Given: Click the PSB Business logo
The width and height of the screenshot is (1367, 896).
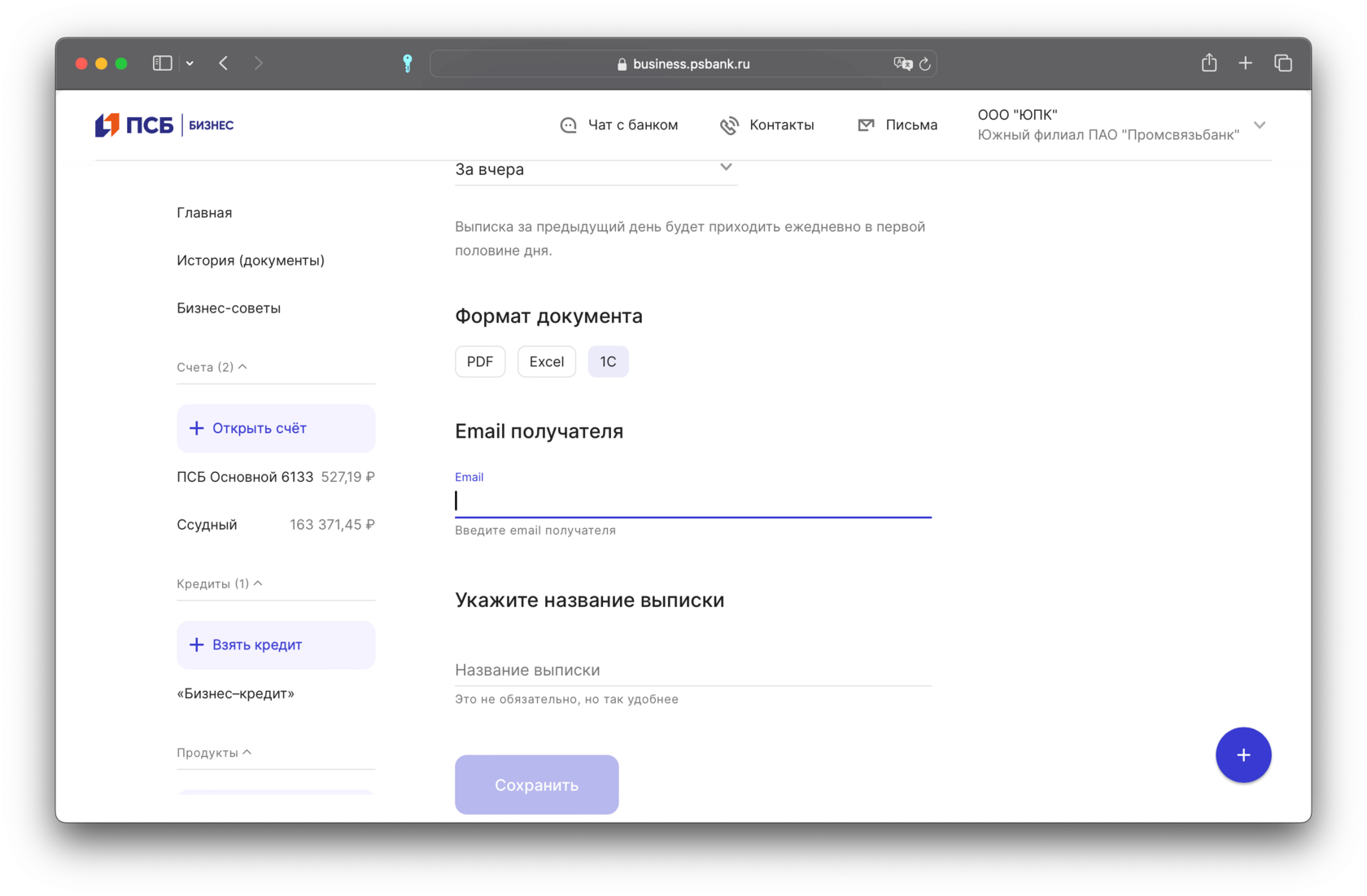Looking at the screenshot, I should (164, 125).
